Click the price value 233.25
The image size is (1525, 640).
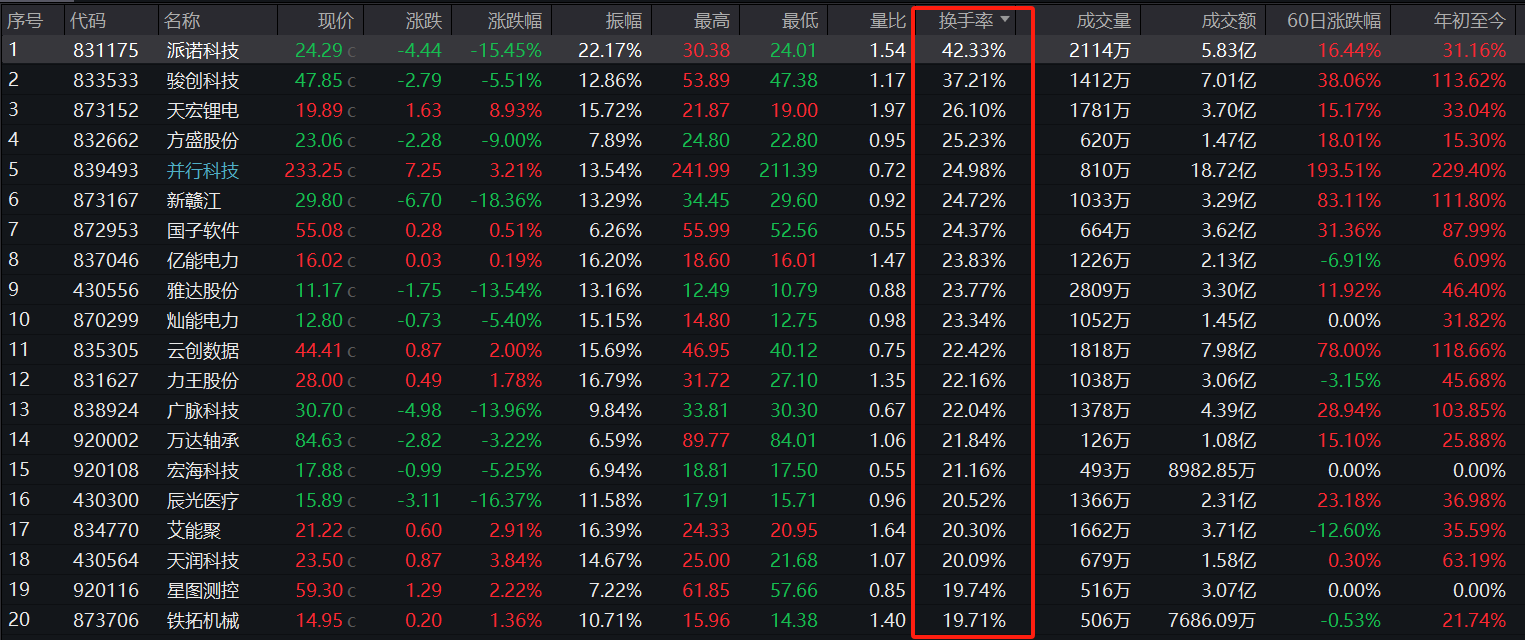[x=314, y=170]
